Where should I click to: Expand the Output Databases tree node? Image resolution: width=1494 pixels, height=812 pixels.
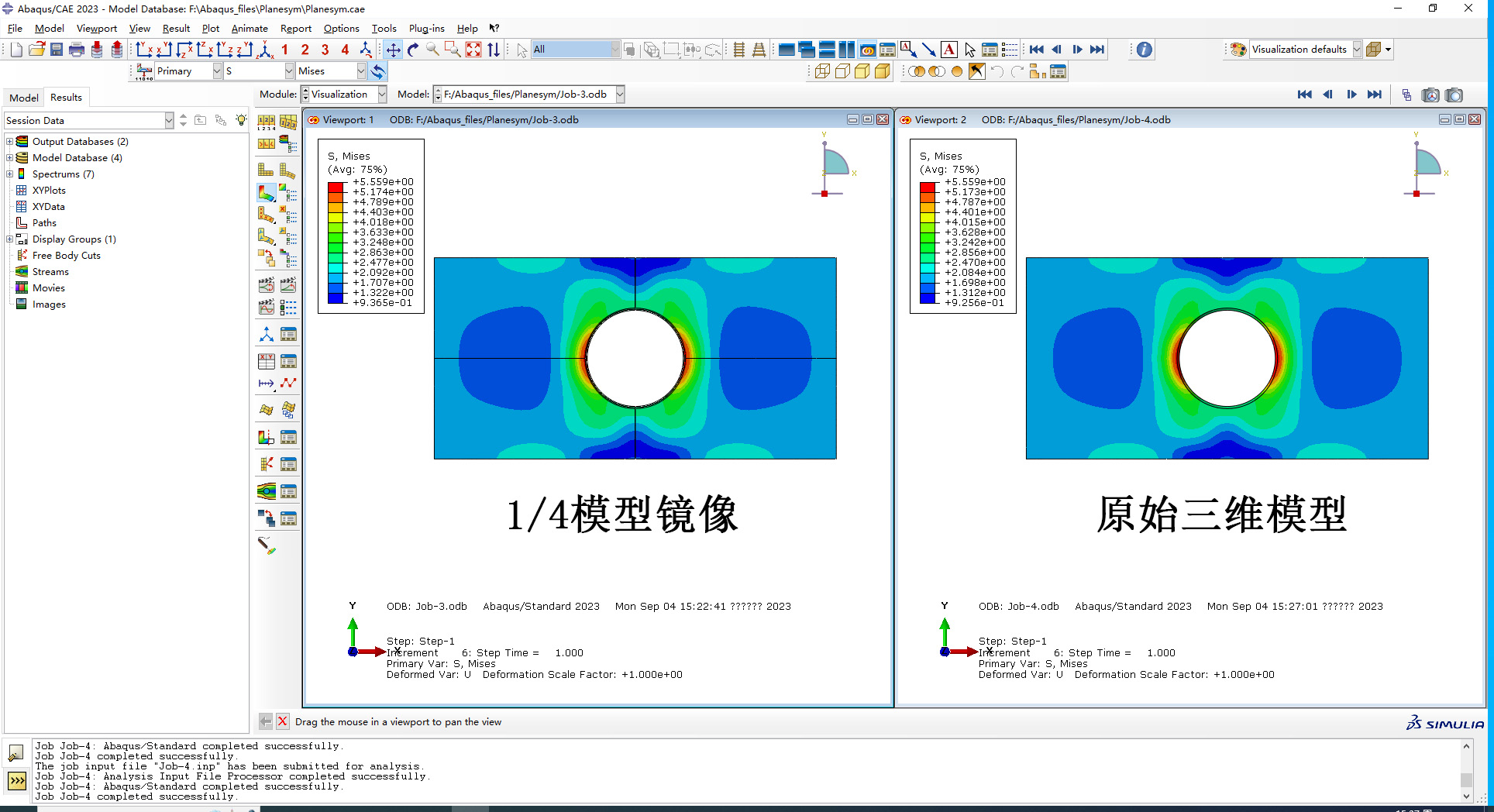9,142
